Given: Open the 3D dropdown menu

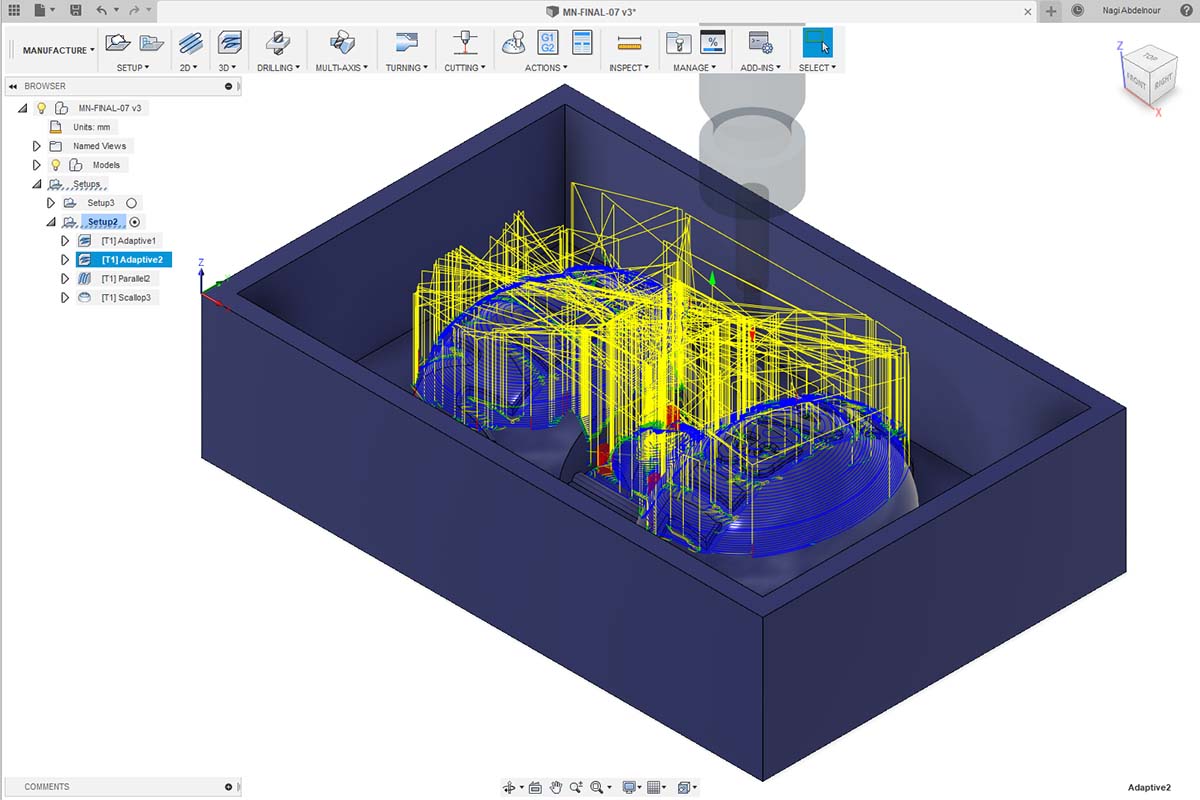Looking at the screenshot, I should (x=227, y=68).
